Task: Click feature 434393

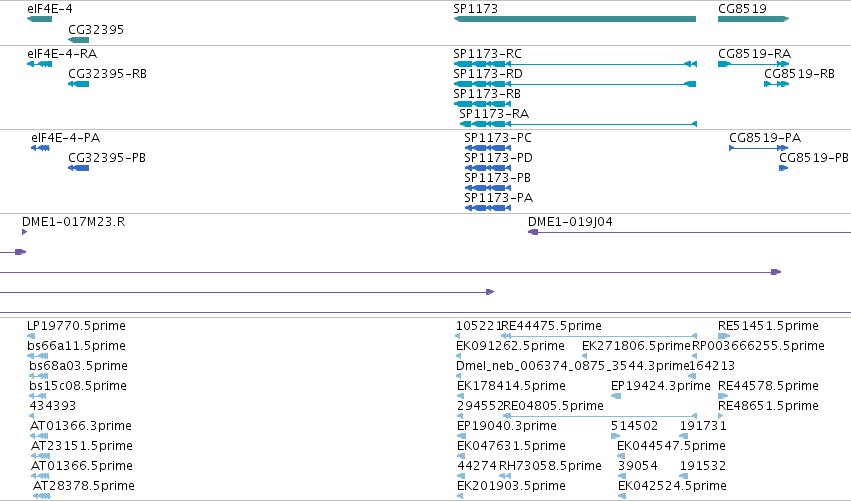Action: tap(33, 416)
